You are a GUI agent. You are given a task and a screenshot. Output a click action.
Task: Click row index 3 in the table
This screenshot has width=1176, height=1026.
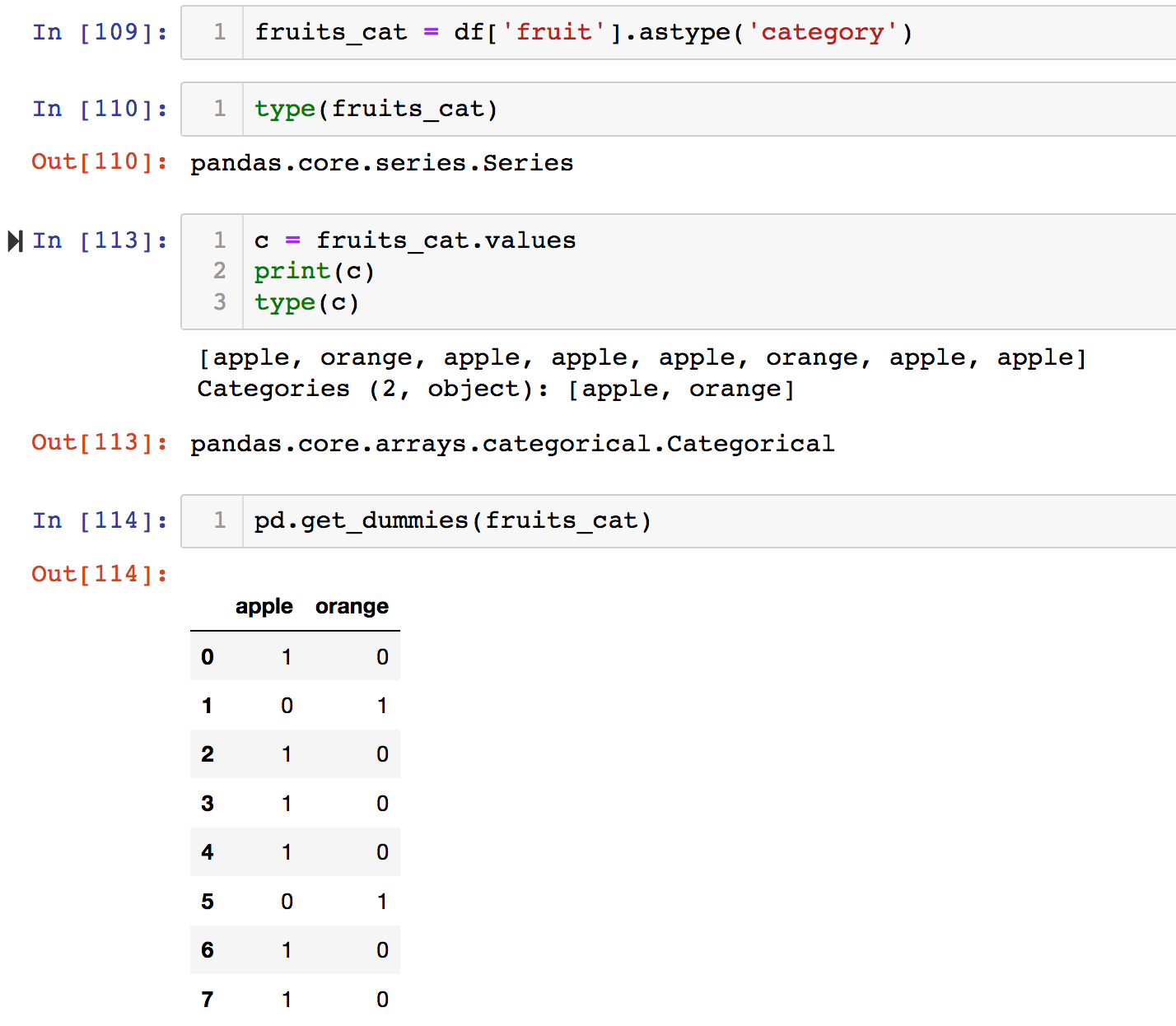208,804
